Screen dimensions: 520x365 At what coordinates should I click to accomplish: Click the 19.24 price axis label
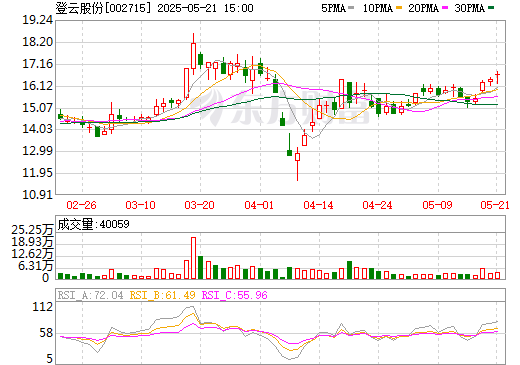tap(37, 20)
